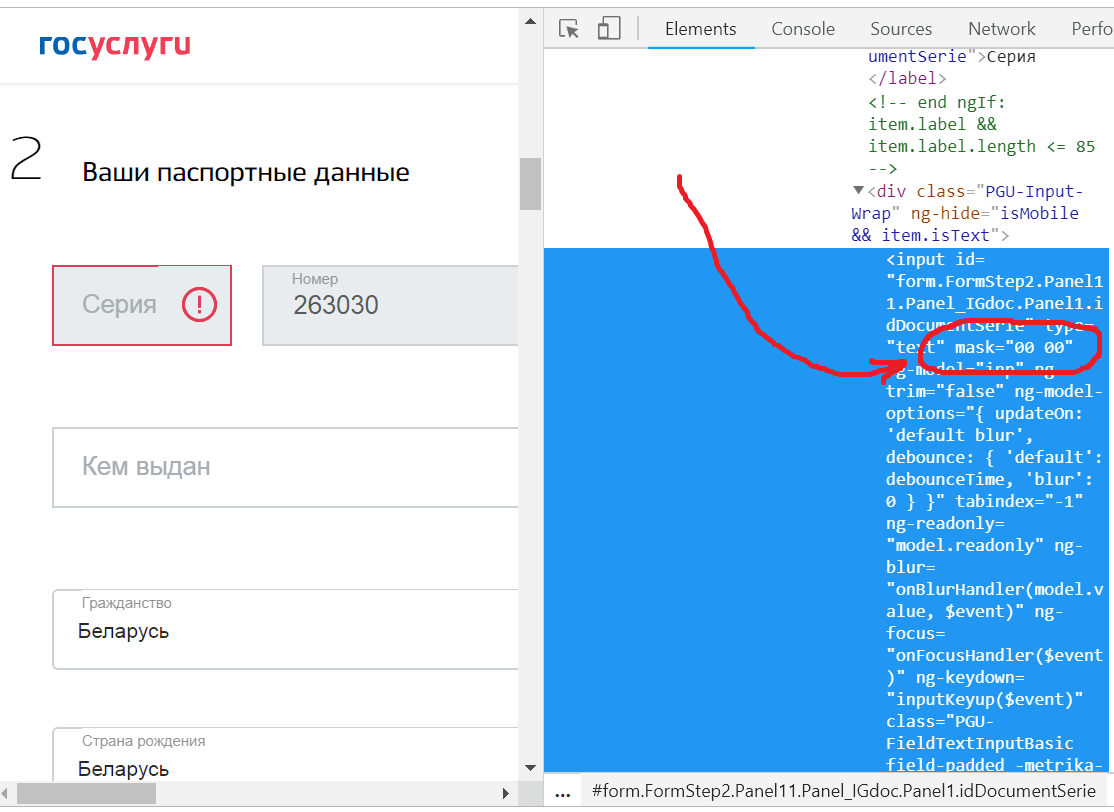Viewport: 1114px width, 812px height.
Task: Open the Страна рождения dropdown
Action: coord(286,754)
